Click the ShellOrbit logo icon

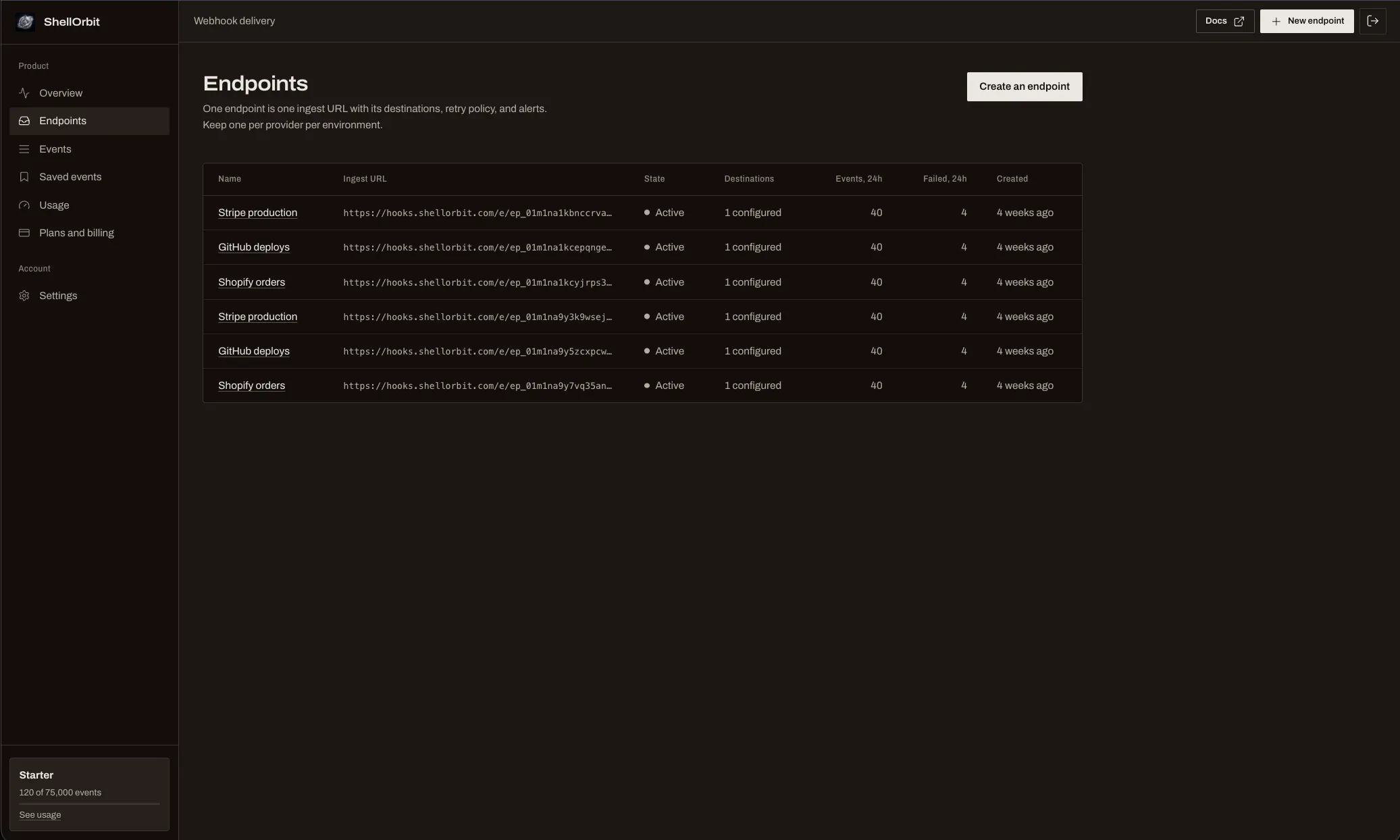click(x=25, y=22)
